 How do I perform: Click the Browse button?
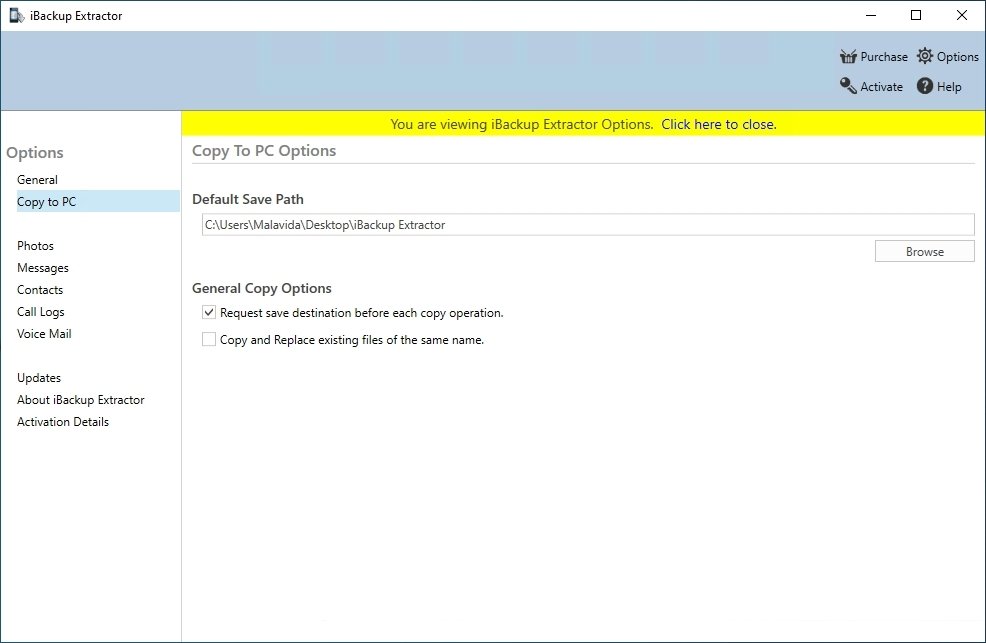point(924,251)
